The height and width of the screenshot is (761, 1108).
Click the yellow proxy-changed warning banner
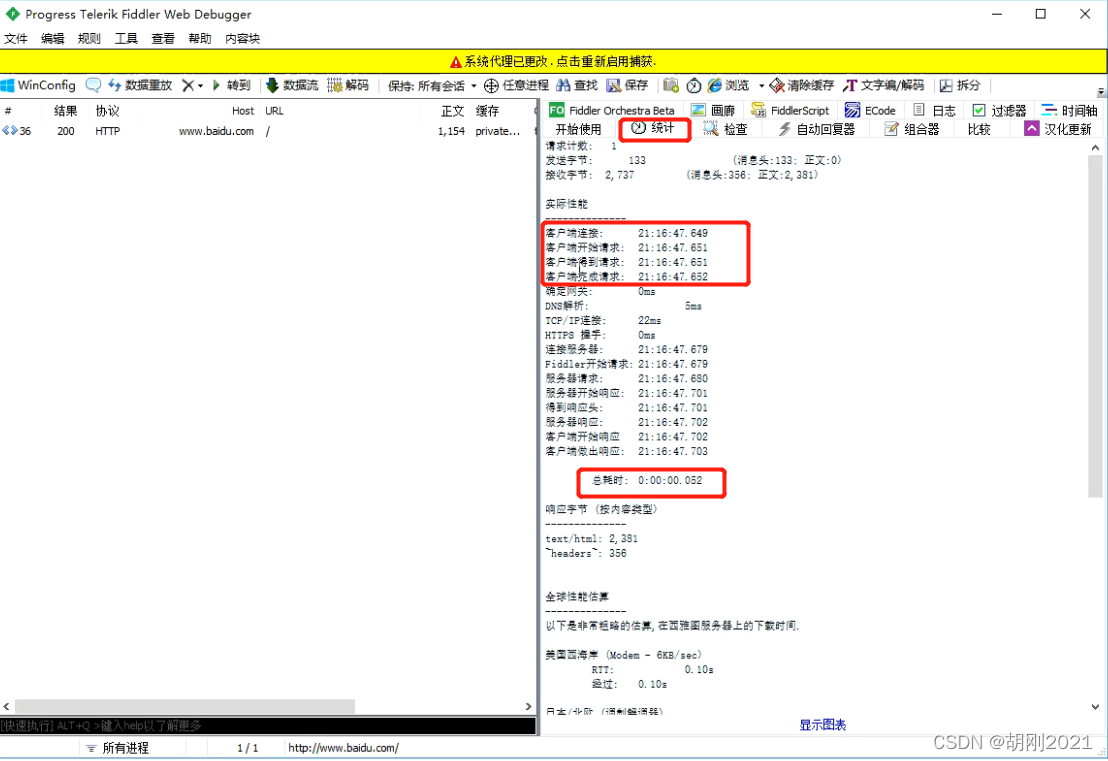[553, 61]
